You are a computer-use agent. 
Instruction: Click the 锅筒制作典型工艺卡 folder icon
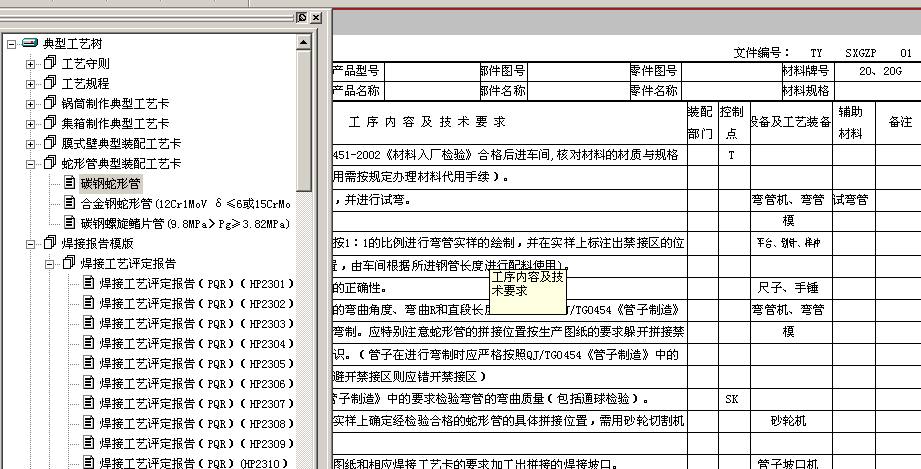50,103
